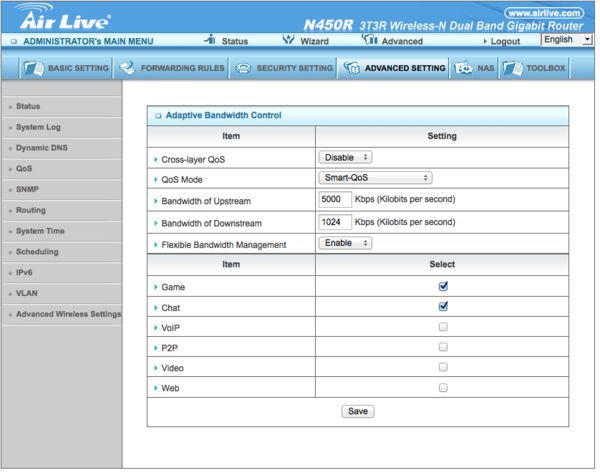Open IPv6 in the sidebar
The width and height of the screenshot is (600, 473).
[x=24, y=272]
